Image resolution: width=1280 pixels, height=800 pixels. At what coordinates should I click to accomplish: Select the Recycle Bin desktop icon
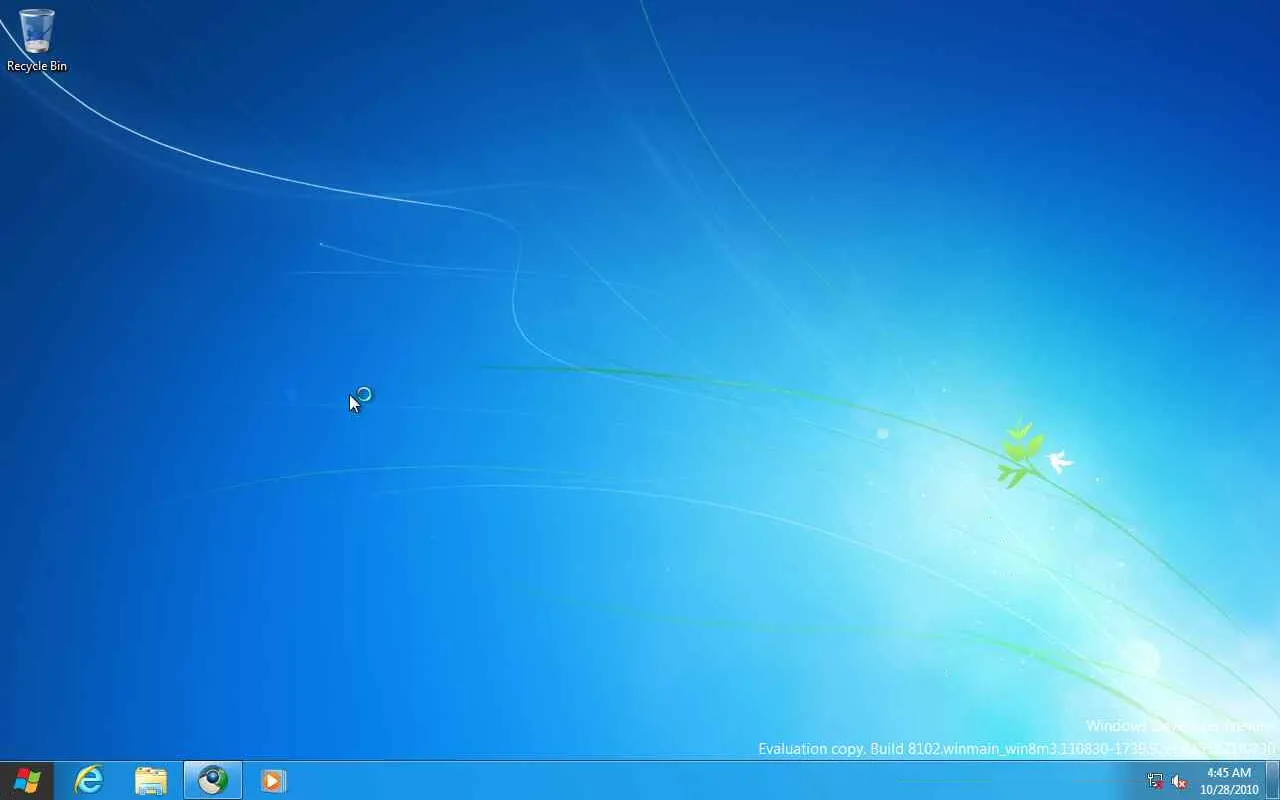[x=37, y=40]
